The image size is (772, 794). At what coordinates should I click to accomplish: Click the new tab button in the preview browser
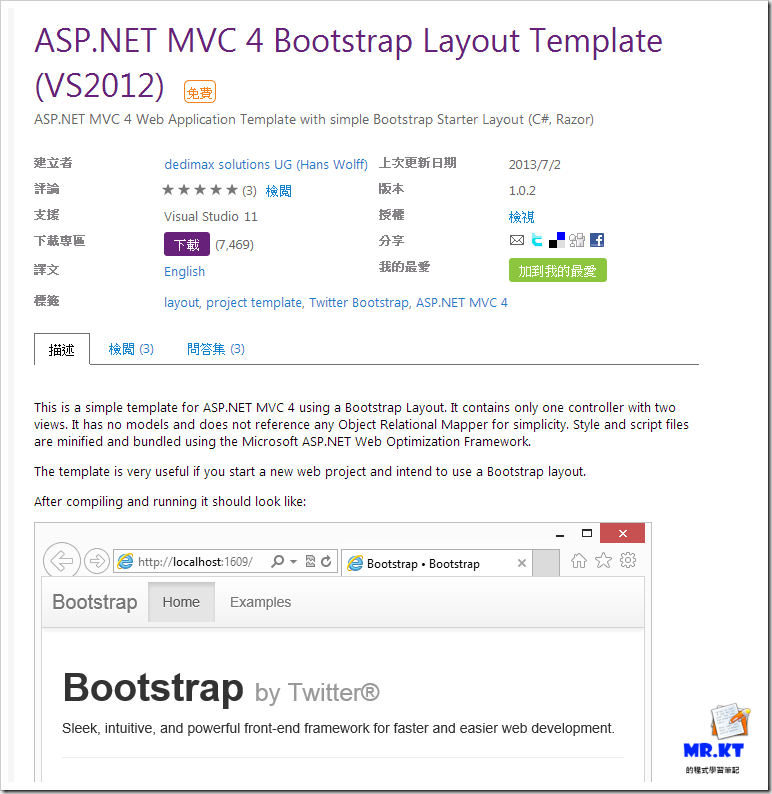[x=546, y=563]
